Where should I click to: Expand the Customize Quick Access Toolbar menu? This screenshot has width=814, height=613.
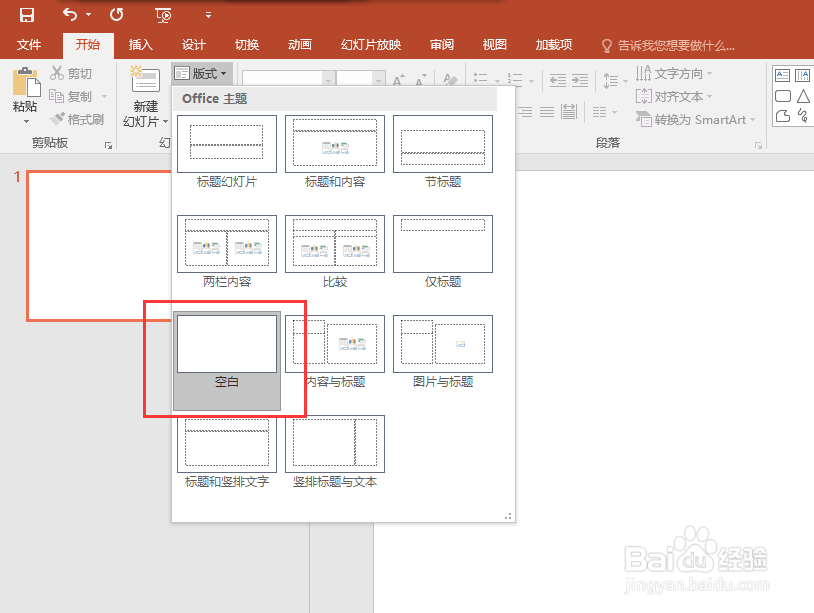click(207, 15)
